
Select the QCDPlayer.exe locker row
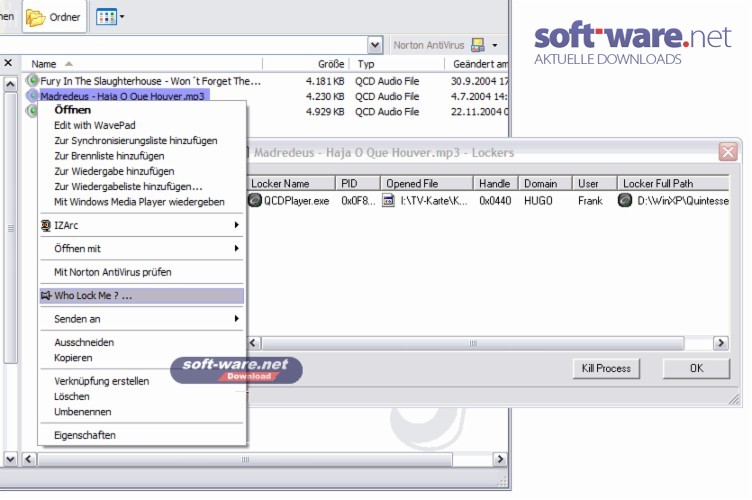pyautogui.click(x=488, y=200)
